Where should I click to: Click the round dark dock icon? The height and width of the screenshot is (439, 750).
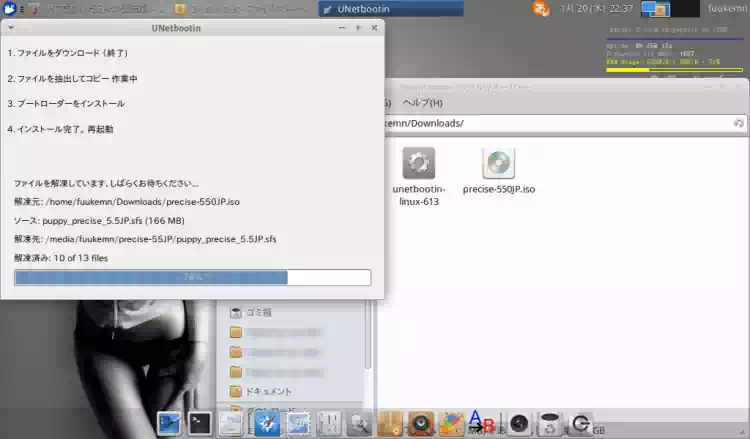pyautogui.click(x=519, y=424)
